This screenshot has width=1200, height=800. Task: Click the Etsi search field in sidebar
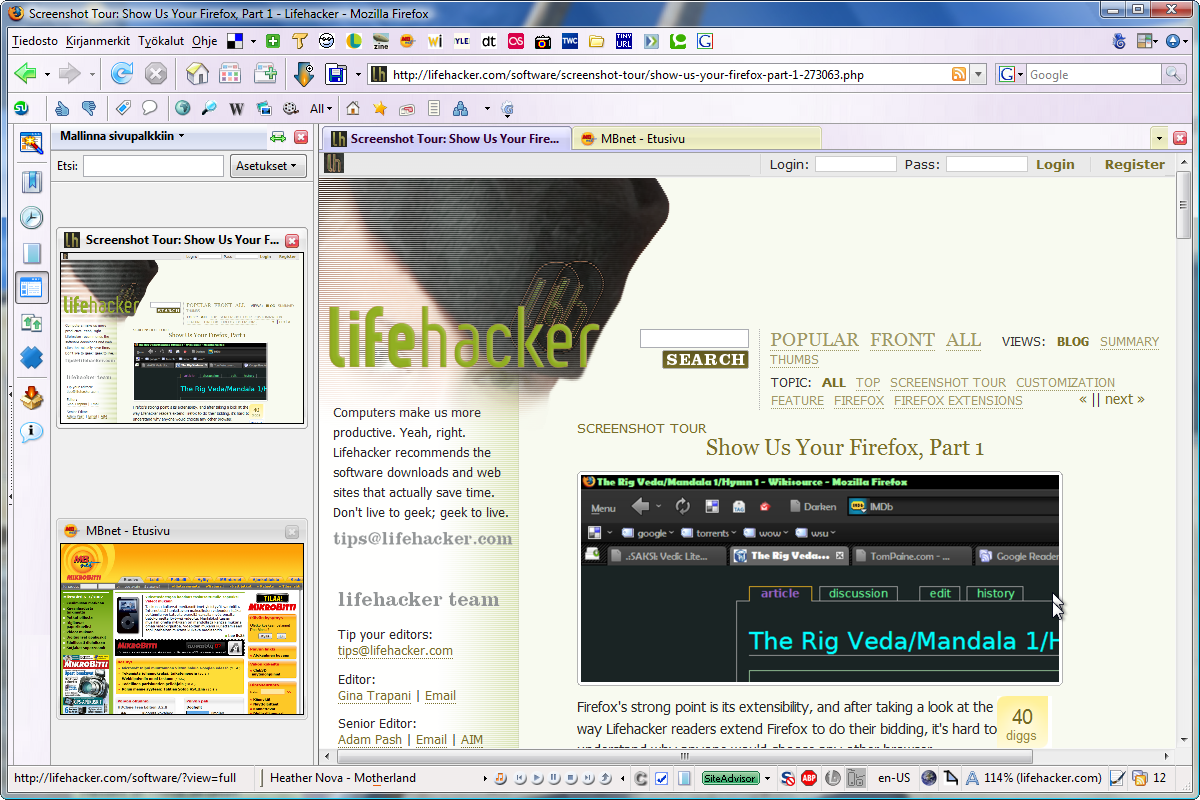click(x=153, y=166)
